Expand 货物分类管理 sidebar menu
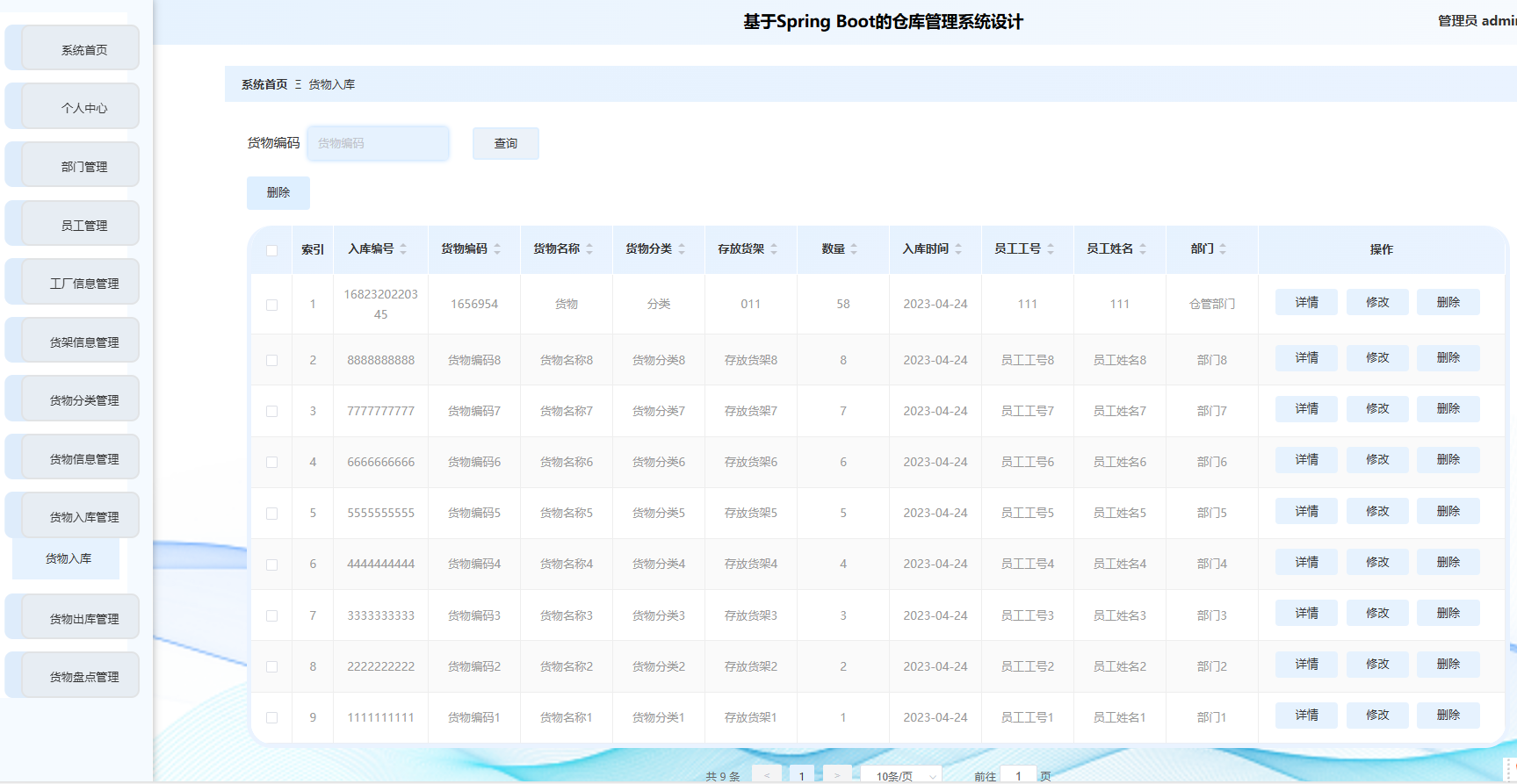 (x=80, y=399)
